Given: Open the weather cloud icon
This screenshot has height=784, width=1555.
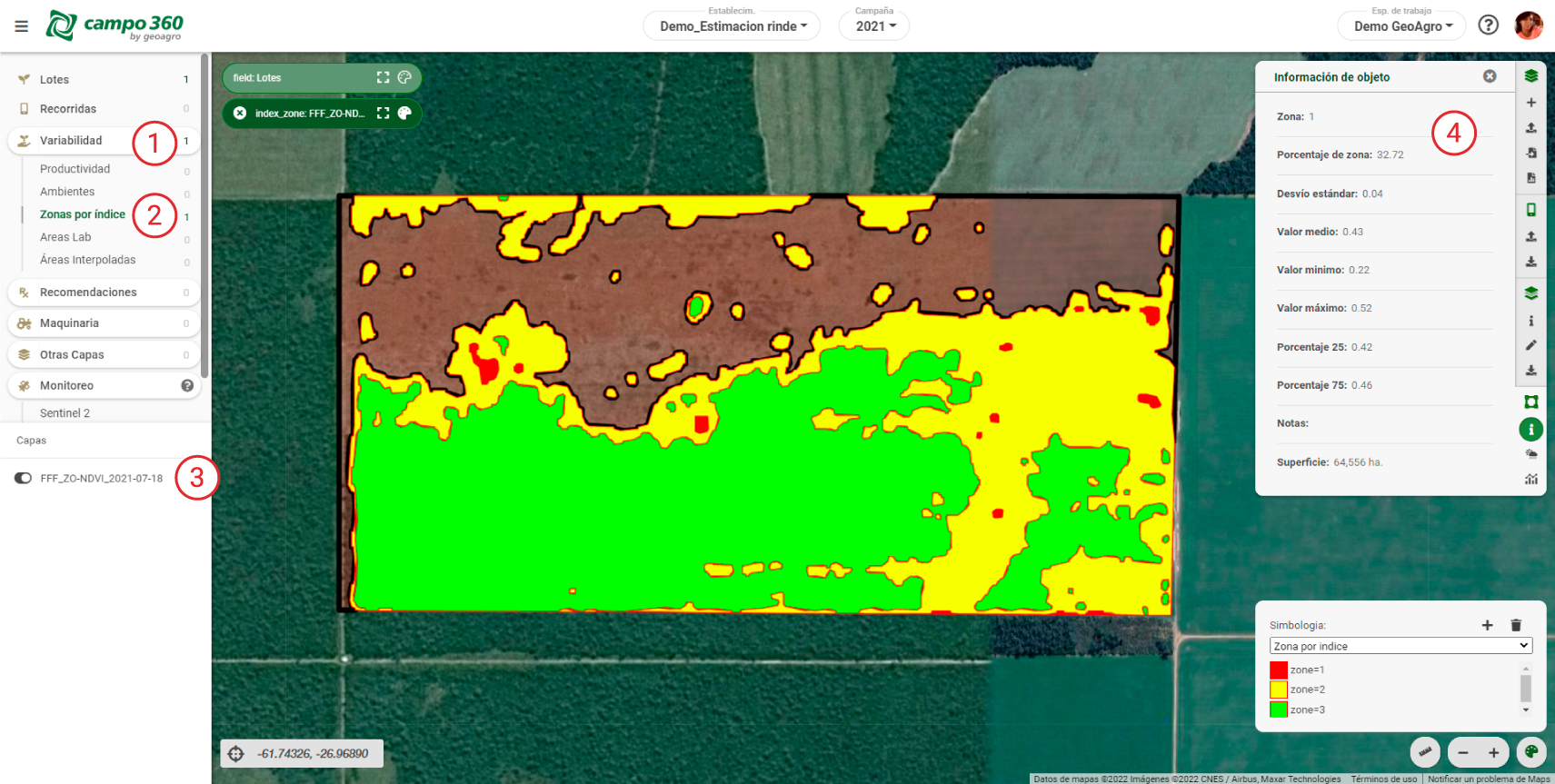Looking at the screenshot, I should (x=1531, y=454).
